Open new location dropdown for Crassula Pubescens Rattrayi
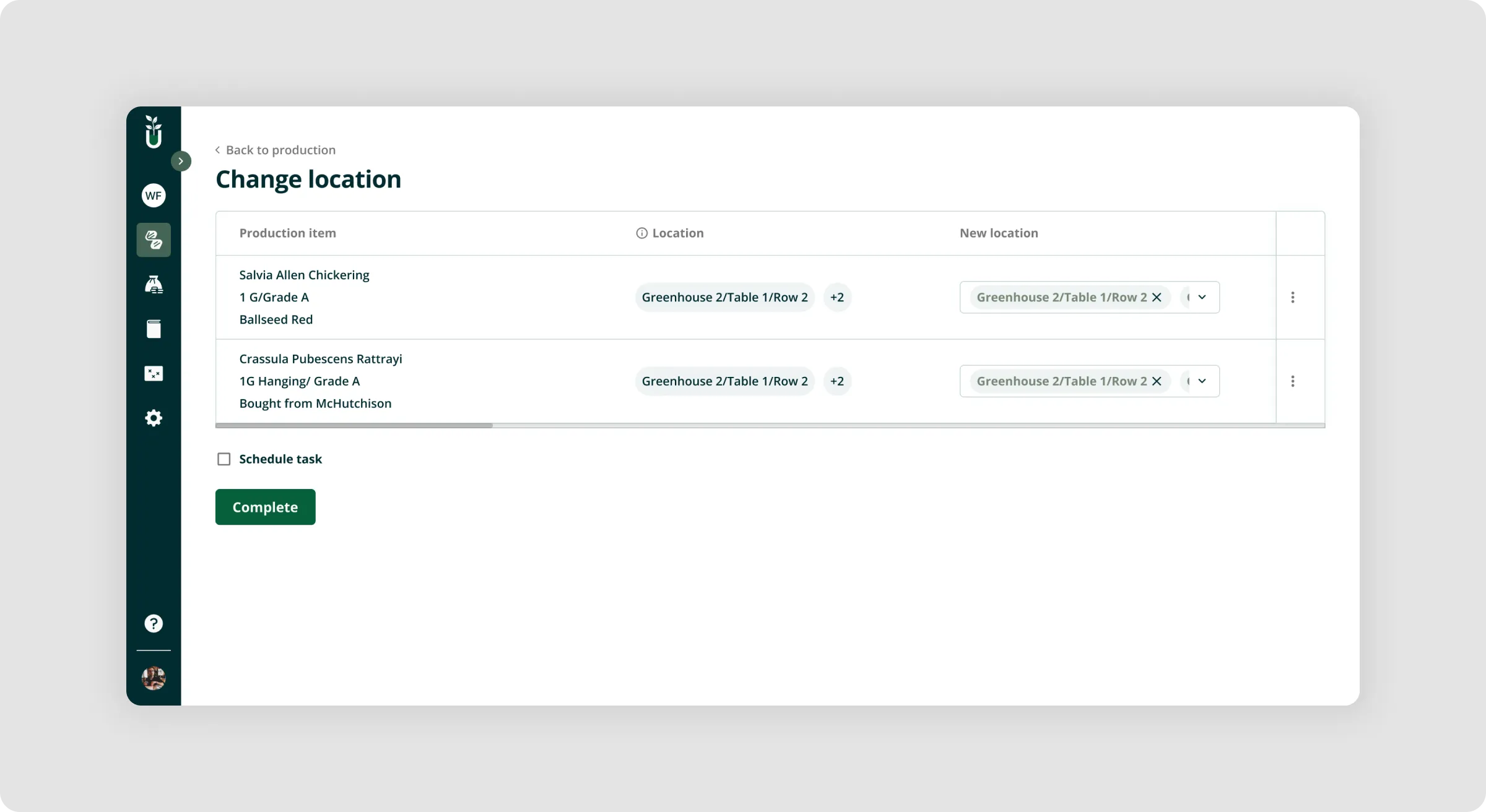The height and width of the screenshot is (812, 1486). 1201,381
